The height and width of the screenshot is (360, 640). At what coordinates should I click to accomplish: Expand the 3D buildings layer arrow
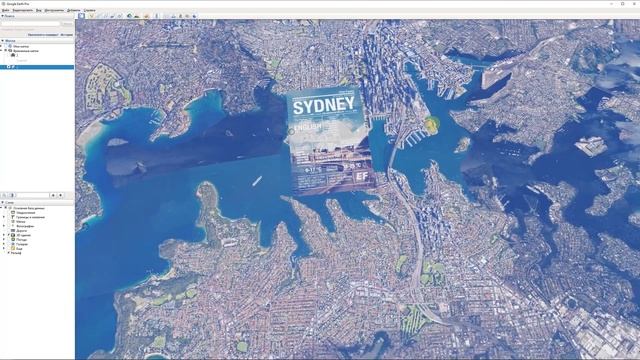click(4, 235)
